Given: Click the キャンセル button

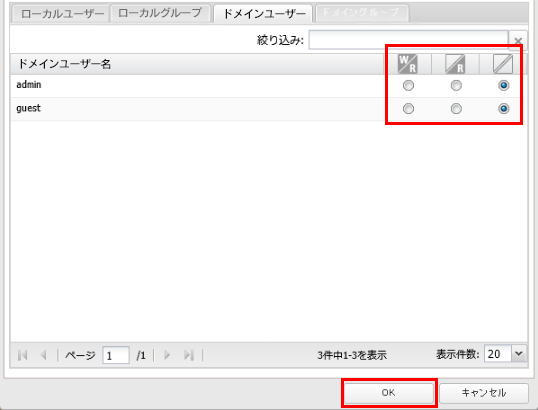Looking at the screenshot, I should pos(483,393).
